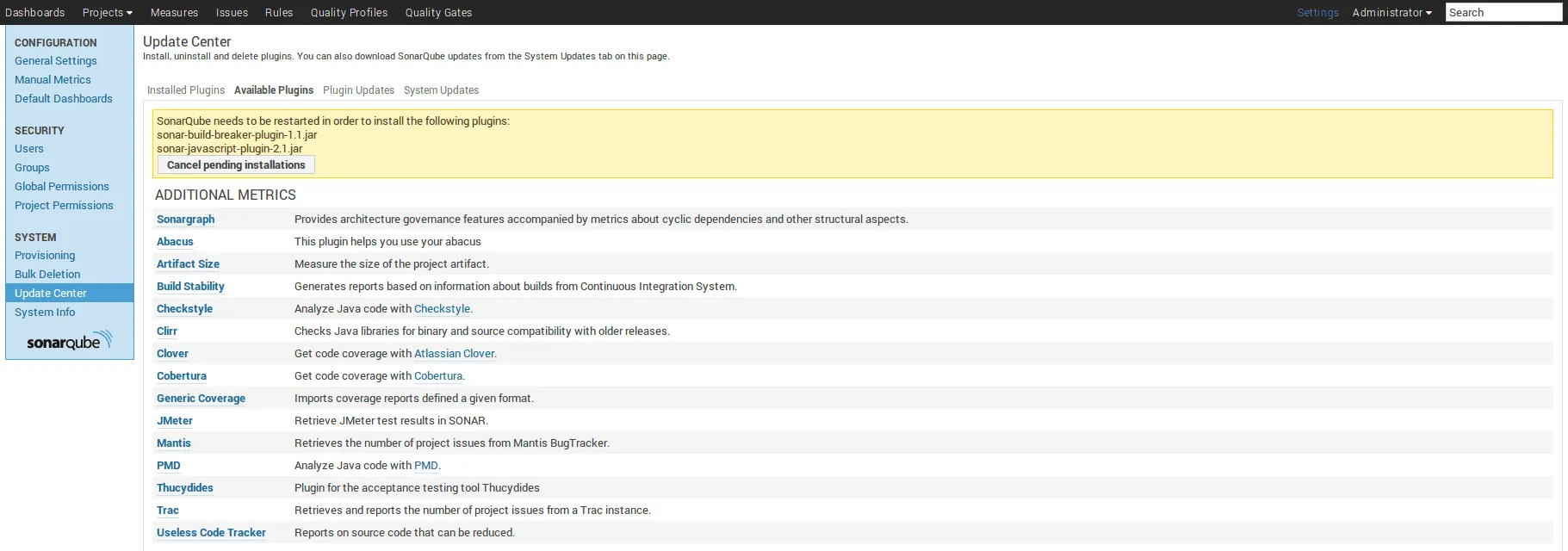Open the Settings link in header
The image size is (1568, 551).
pos(1317,13)
